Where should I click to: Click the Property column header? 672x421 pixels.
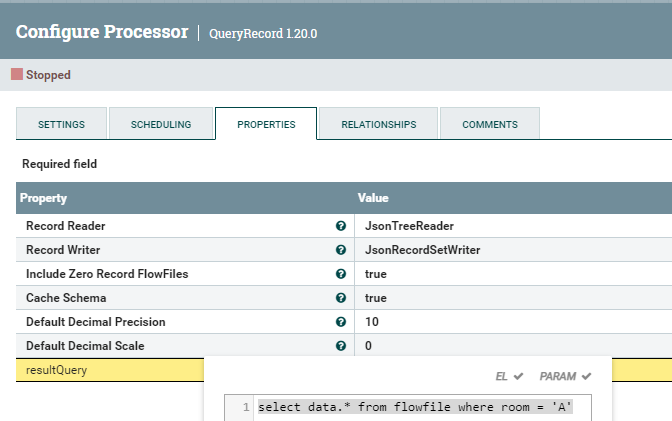click(43, 198)
